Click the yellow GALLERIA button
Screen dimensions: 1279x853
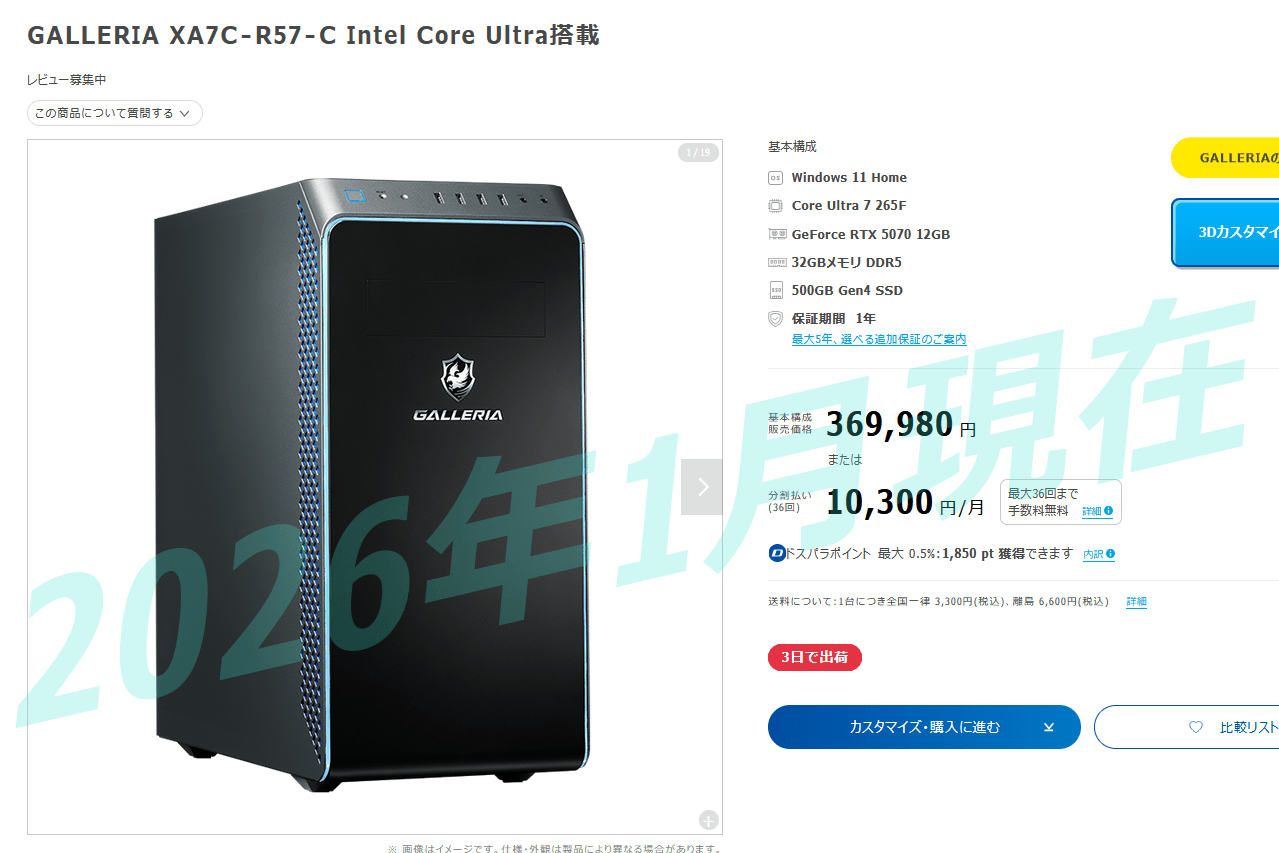point(1225,158)
